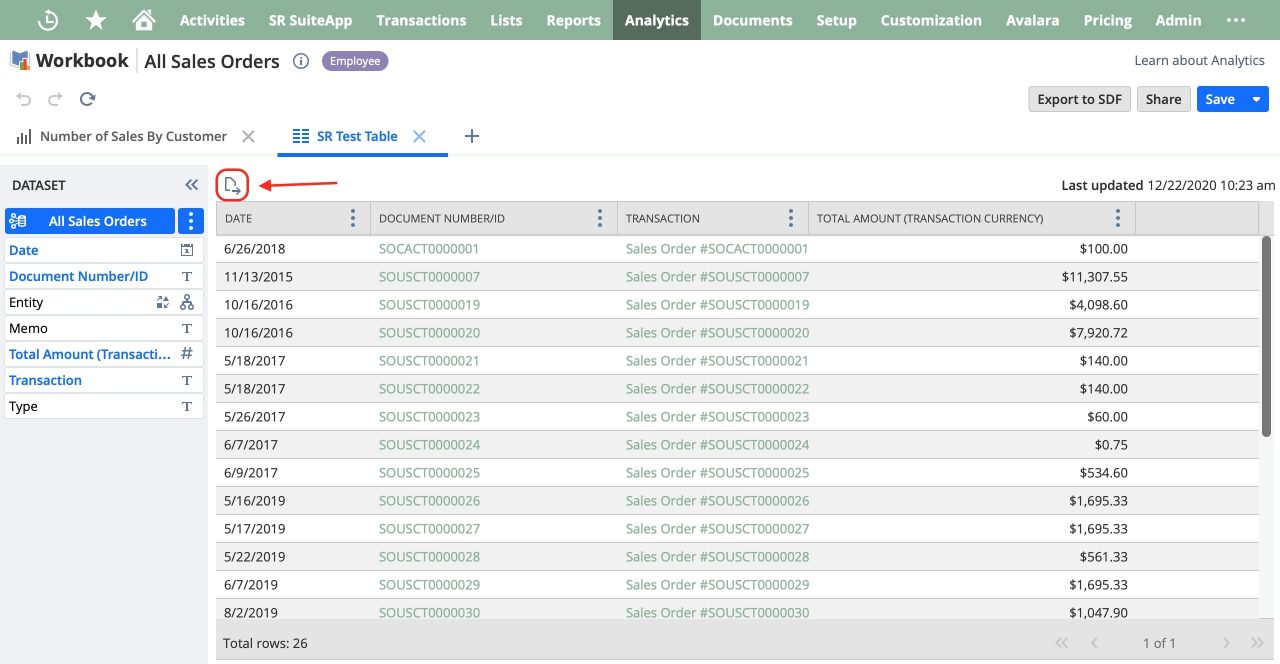Click the Share button
Viewport: 1280px width, 664px height.
click(x=1163, y=99)
